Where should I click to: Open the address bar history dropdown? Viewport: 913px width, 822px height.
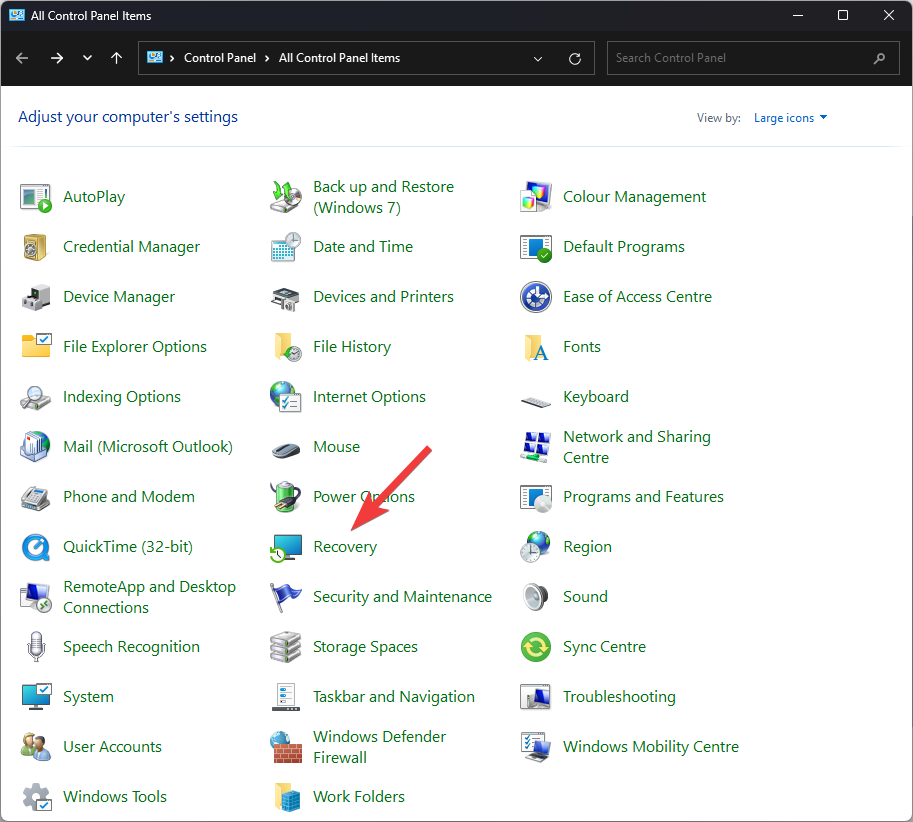(538, 58)
